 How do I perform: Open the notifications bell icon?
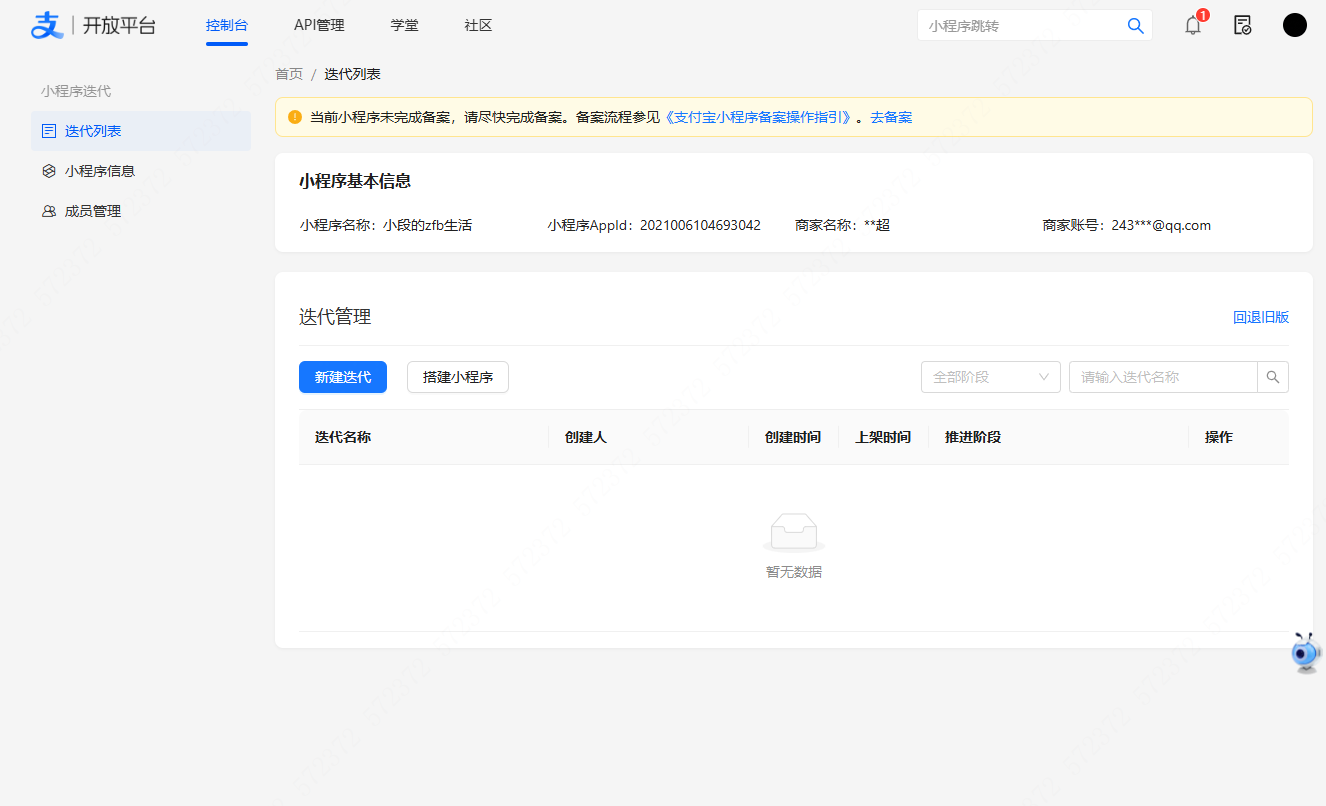1192,25
